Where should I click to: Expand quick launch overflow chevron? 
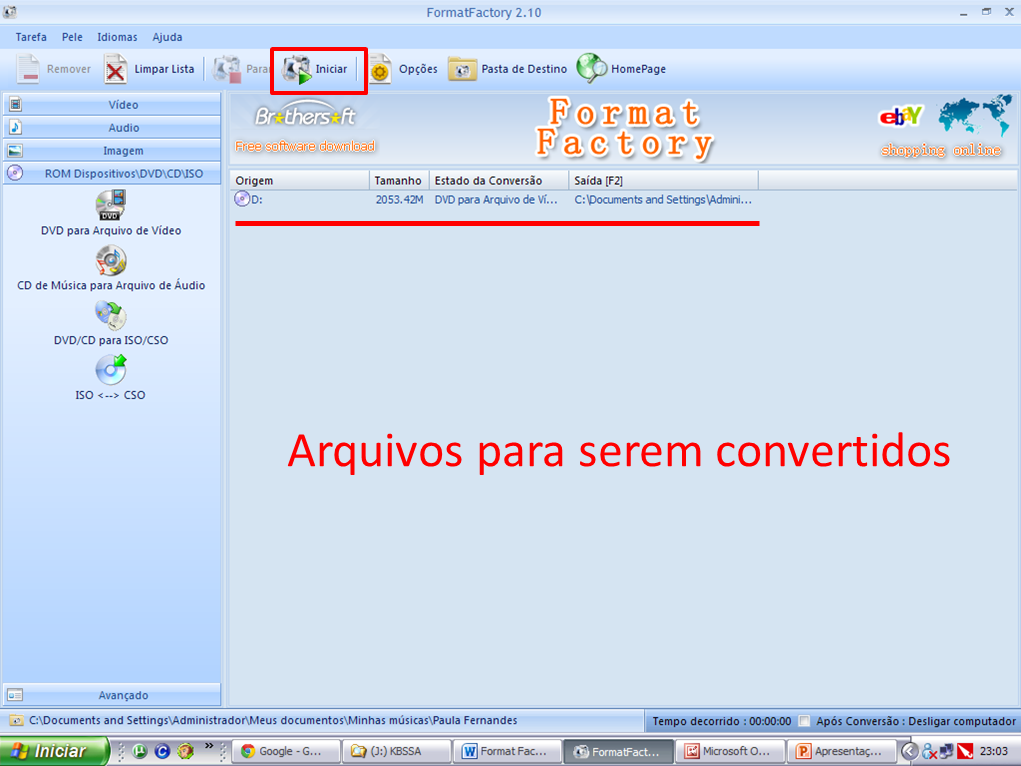(209, 746)
